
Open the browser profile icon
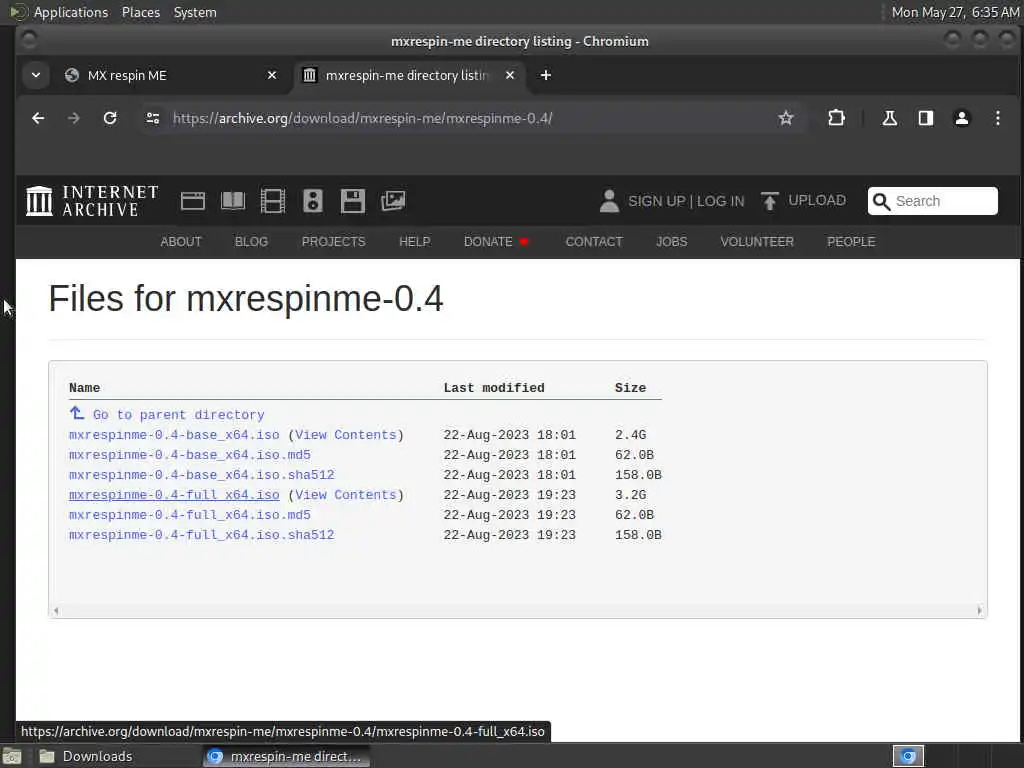coord(961,118)
